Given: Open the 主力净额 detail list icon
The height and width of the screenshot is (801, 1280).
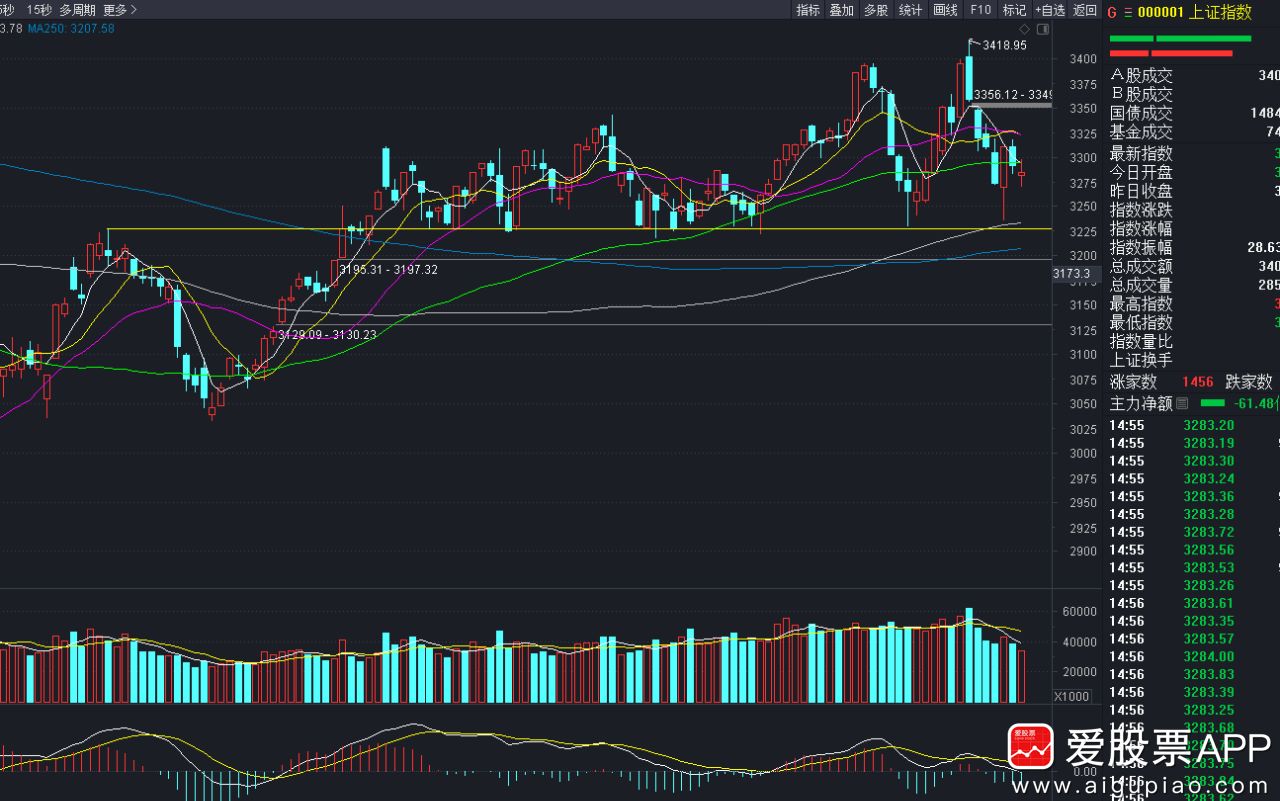Looking at the screenshot, I should tap(1182, 403).
